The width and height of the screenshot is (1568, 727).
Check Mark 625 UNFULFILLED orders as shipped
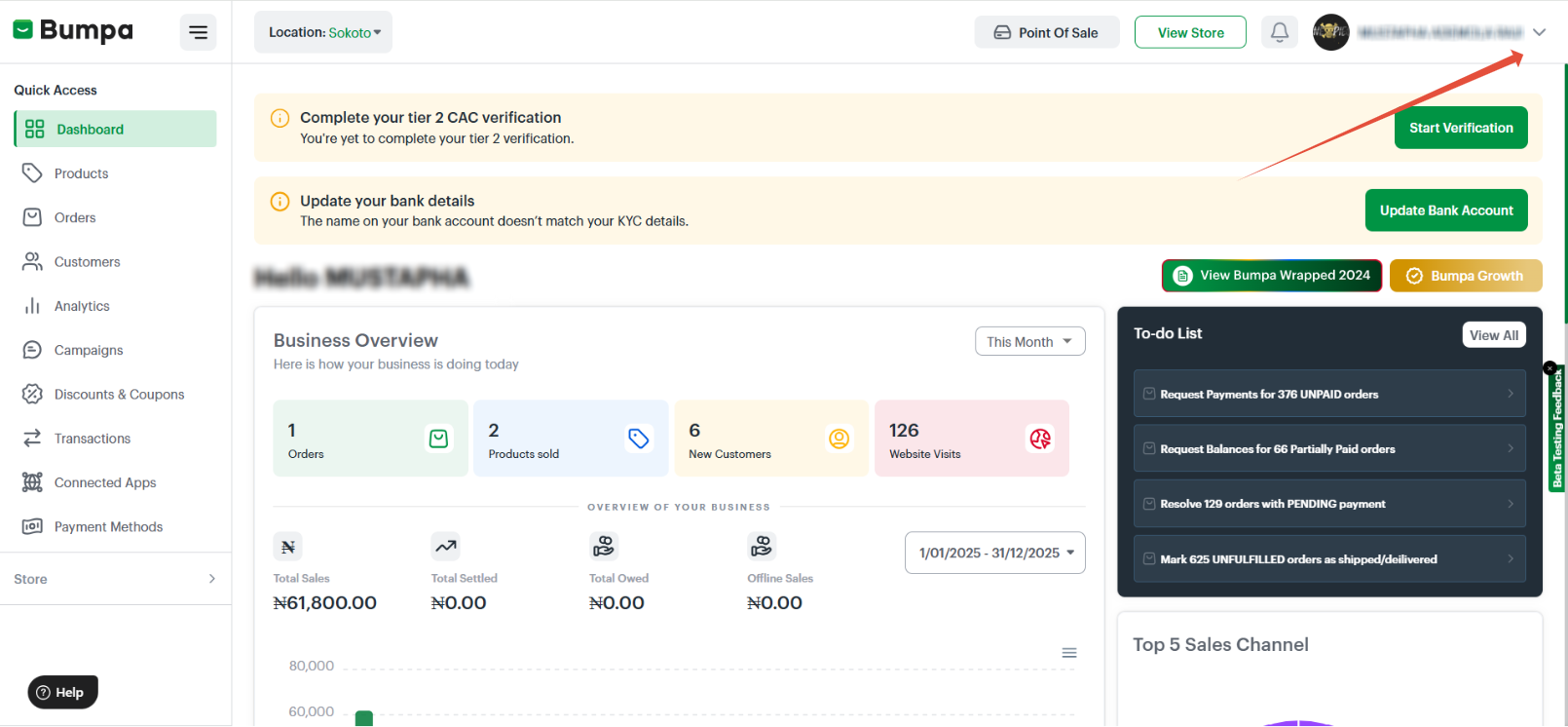tap(1149, 558)
